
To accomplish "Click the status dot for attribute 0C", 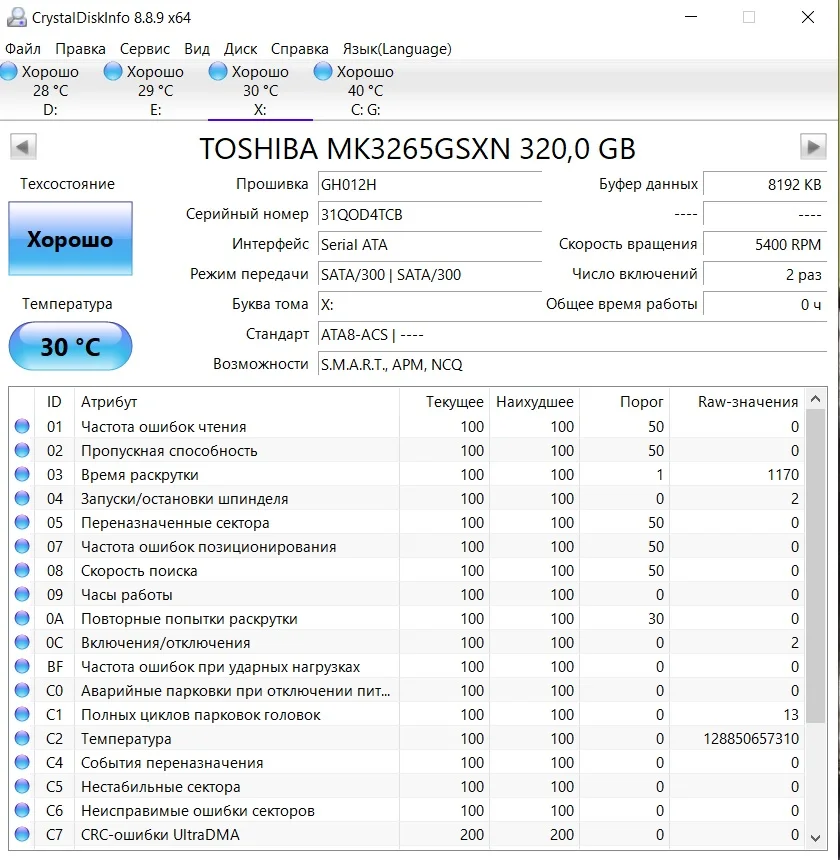I will (22, 642).
